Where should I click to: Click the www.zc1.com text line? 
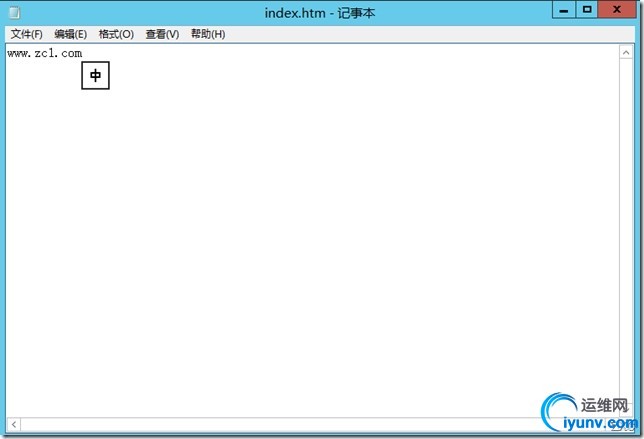pyautogui.click(x=44, y=53)
